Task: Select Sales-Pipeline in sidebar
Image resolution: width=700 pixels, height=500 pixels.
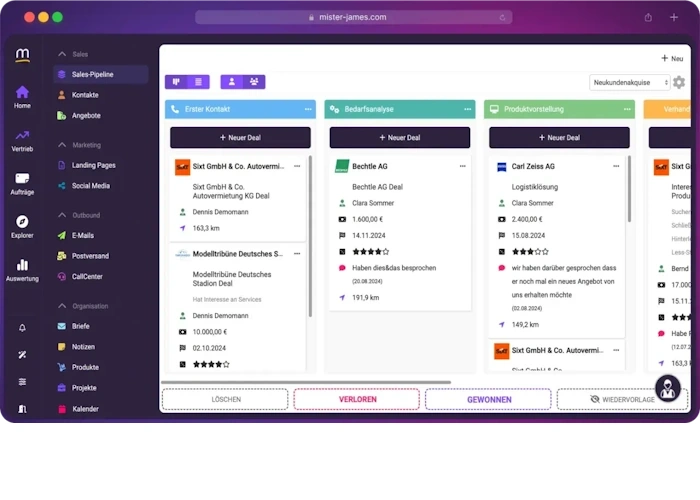Action: click(100, 75)
